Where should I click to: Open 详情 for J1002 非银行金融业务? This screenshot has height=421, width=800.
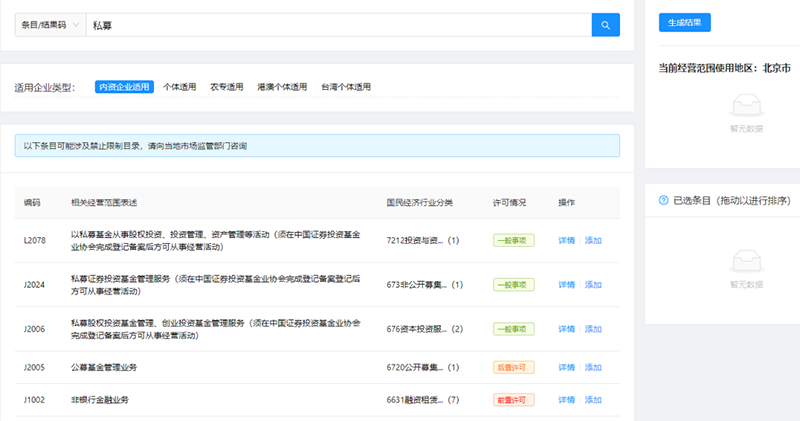click(566, 400)
